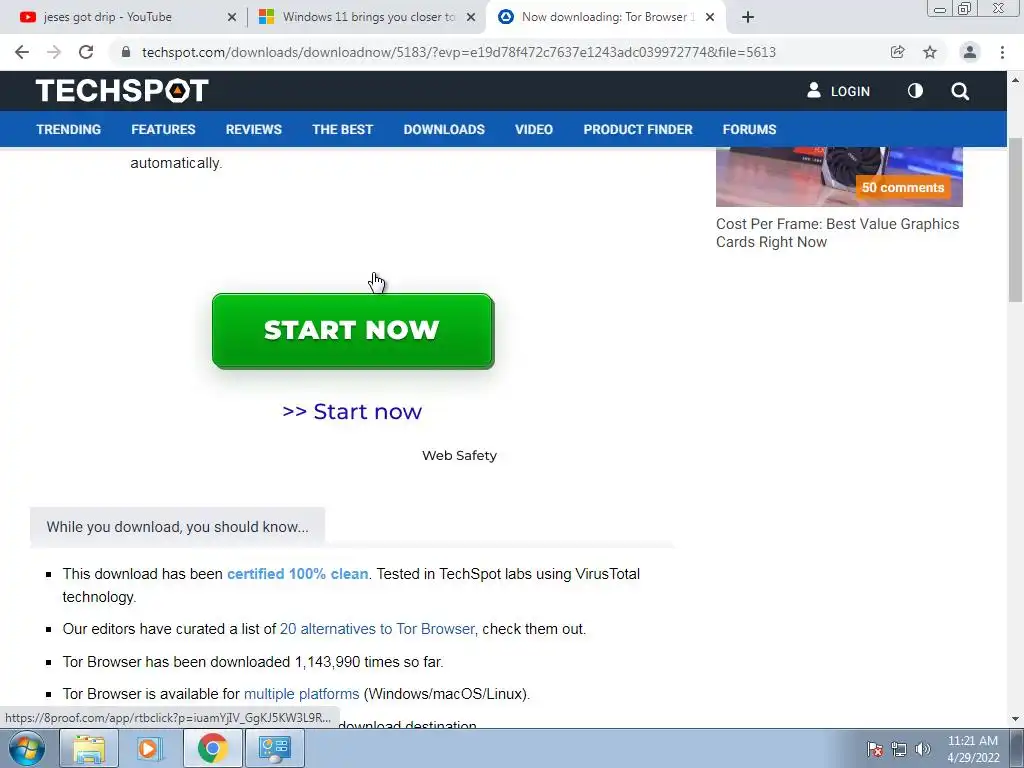Click the LOGIN user icon

pos(814,90)
